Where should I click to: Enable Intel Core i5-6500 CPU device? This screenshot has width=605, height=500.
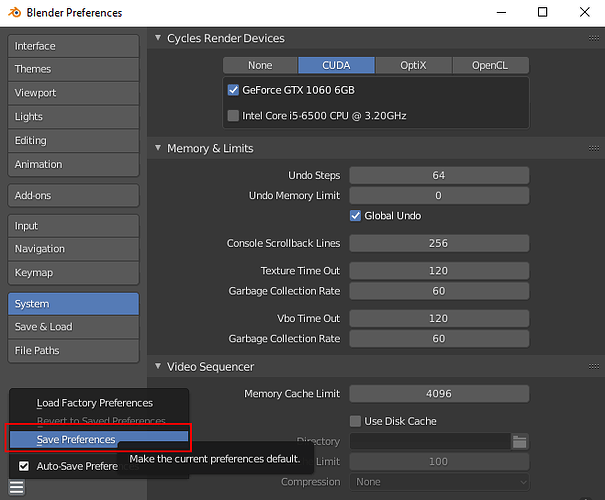point(233,115)
